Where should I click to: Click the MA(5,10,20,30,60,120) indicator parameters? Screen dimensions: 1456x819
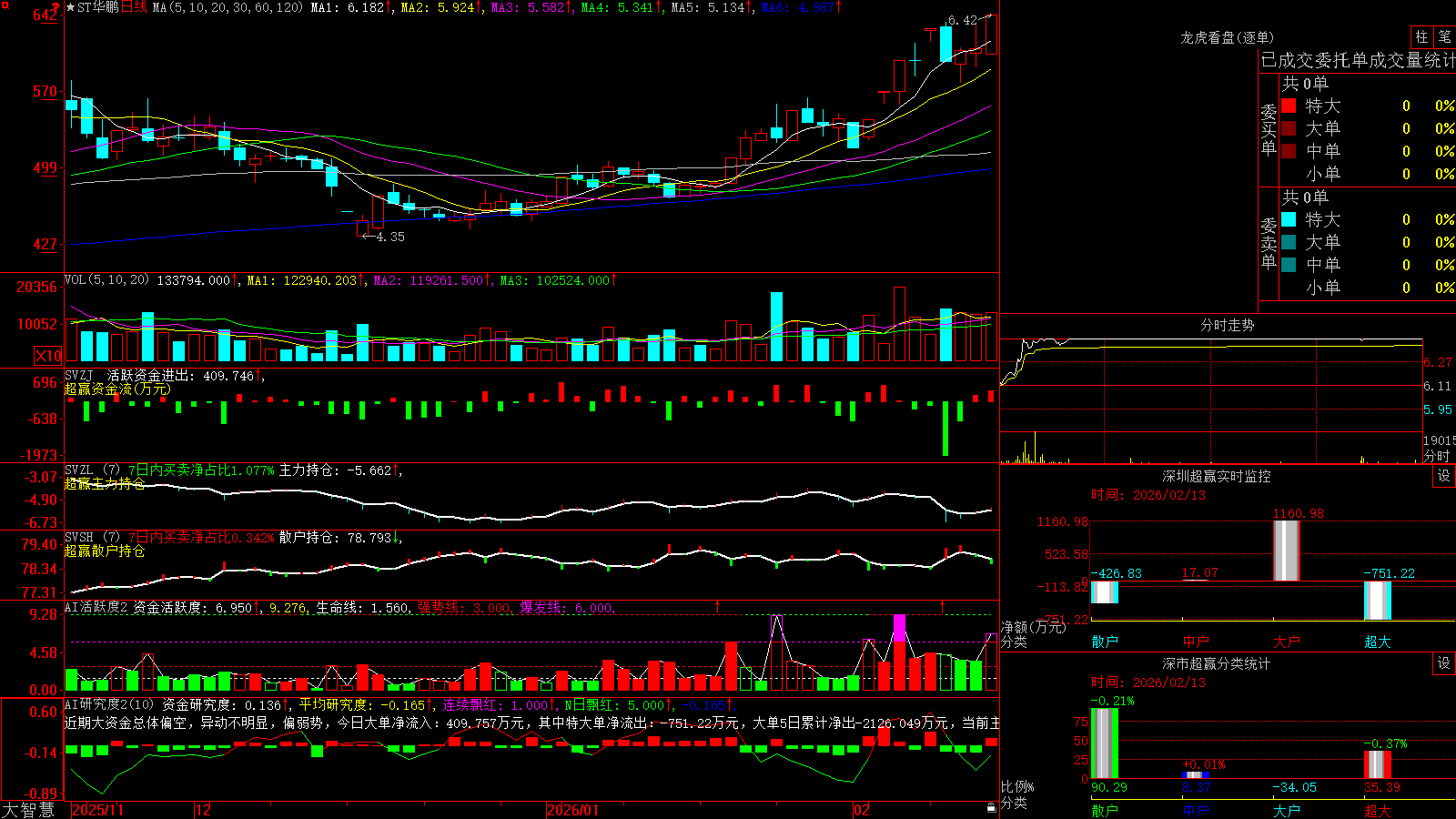pyautogui.click(x=227, y=7)
